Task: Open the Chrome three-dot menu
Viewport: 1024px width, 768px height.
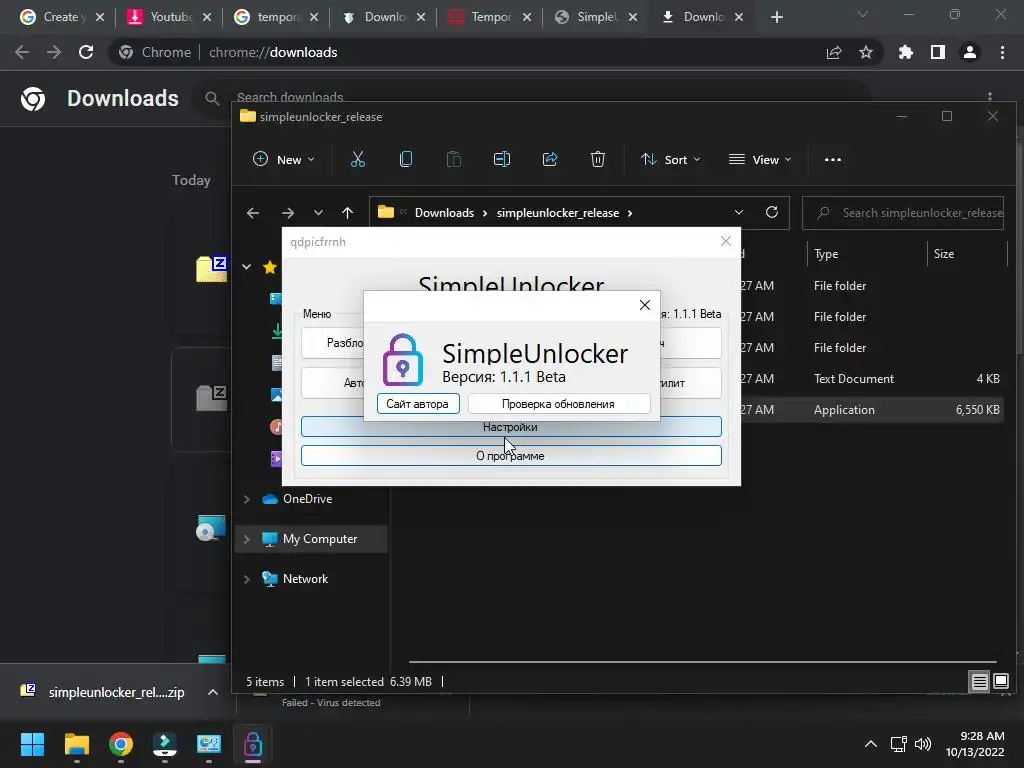Action: tap(1002, 52)
